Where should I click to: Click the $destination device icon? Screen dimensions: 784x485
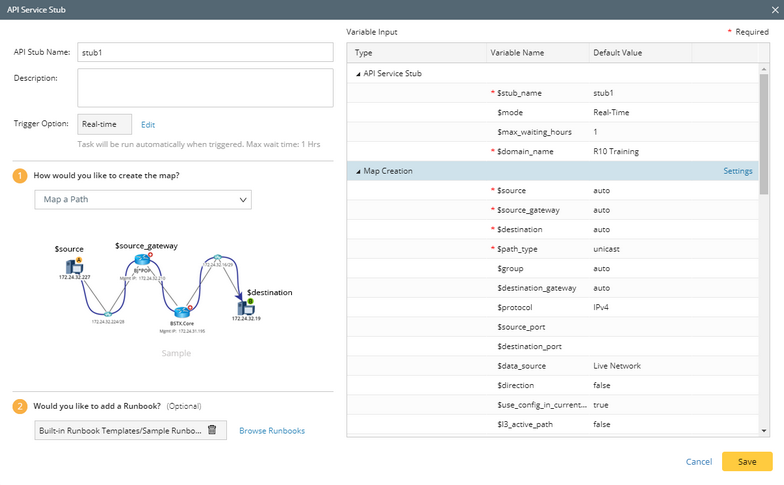[246, 306]
